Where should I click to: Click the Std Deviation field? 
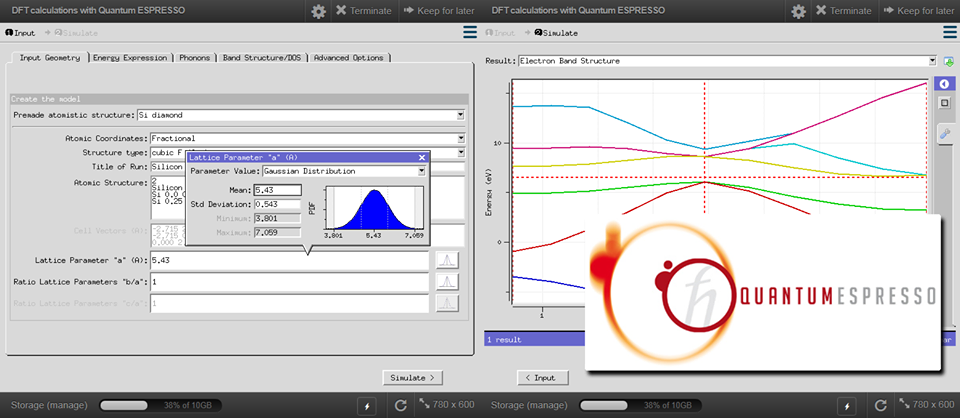pyautogui.click(x=277, y=204)
